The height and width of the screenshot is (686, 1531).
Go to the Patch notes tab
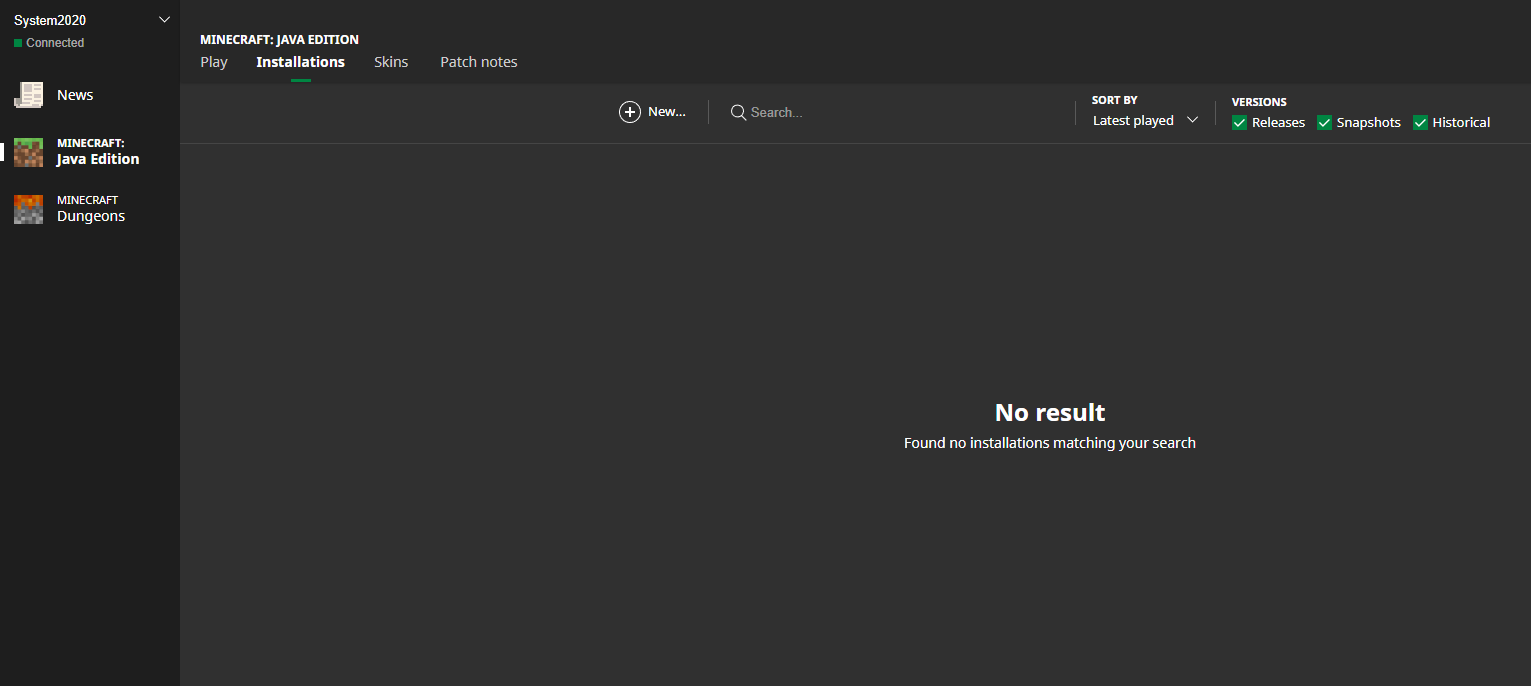[479, 62]
